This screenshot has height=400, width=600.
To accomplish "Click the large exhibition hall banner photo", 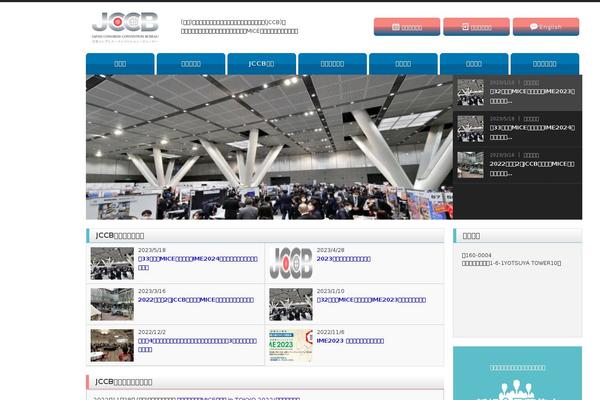I will [x=269, y=147].
